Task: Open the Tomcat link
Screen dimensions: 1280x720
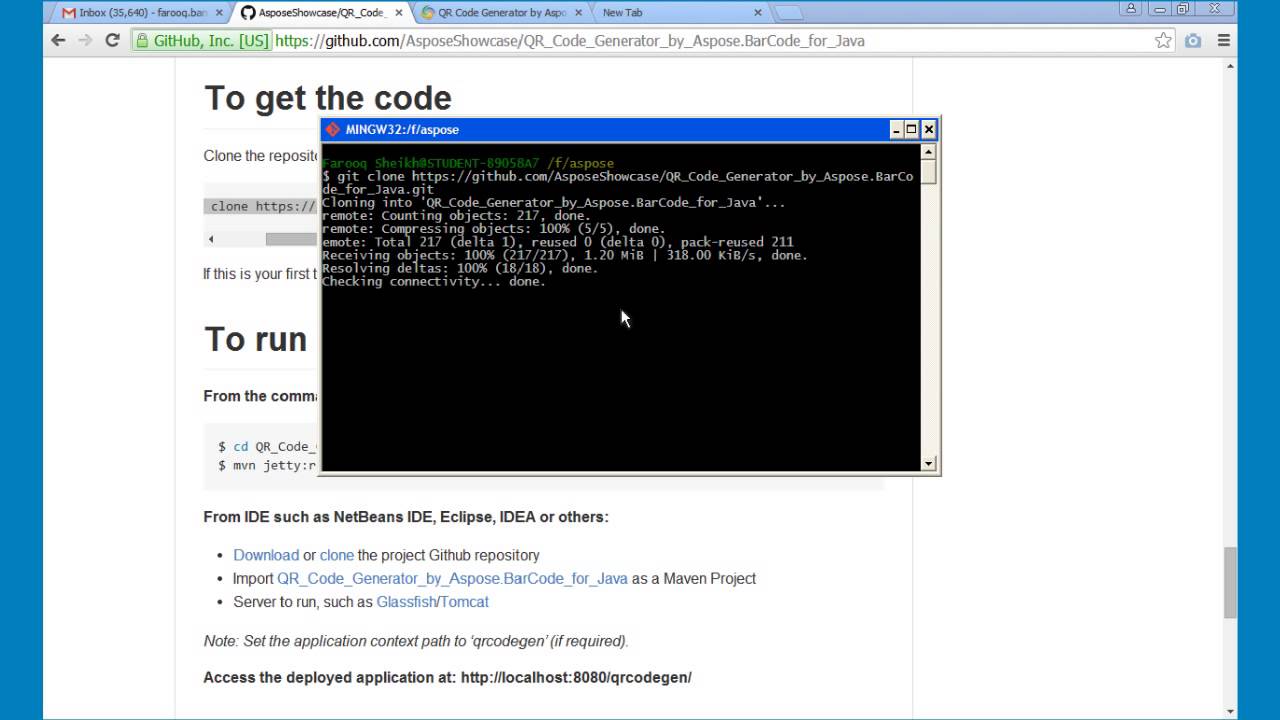Action: [465, 602]
